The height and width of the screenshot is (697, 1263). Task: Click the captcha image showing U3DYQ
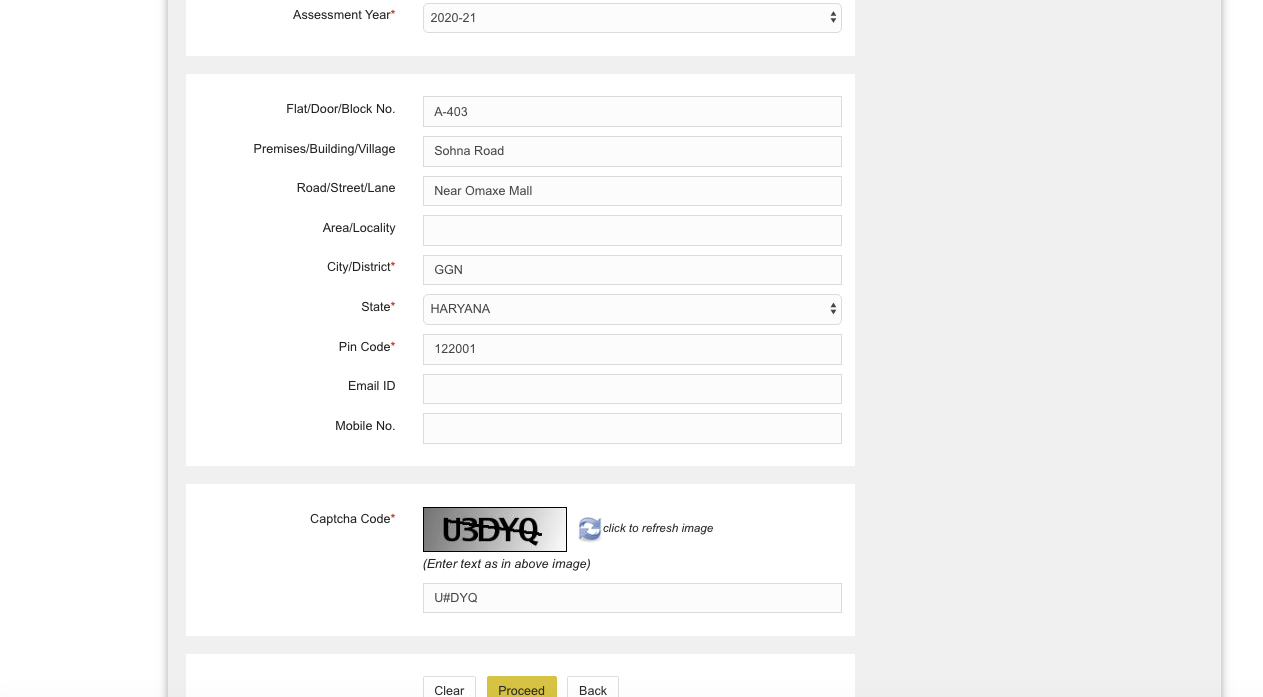(494, 528)
